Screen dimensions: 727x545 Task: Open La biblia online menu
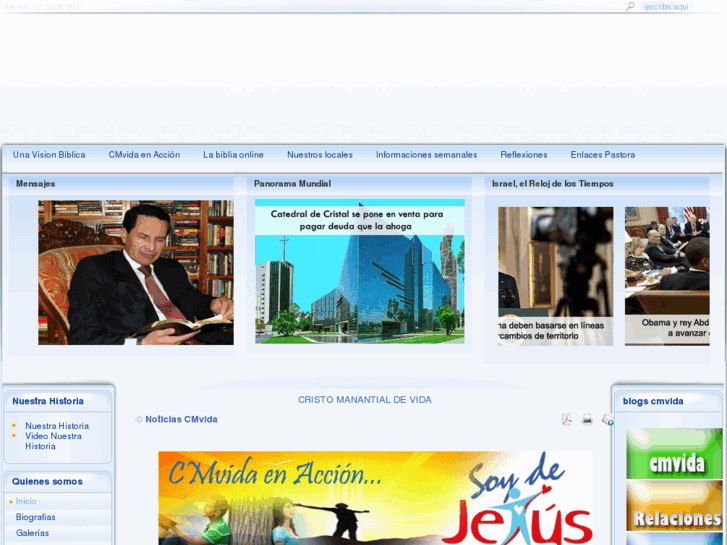(233, 155)
